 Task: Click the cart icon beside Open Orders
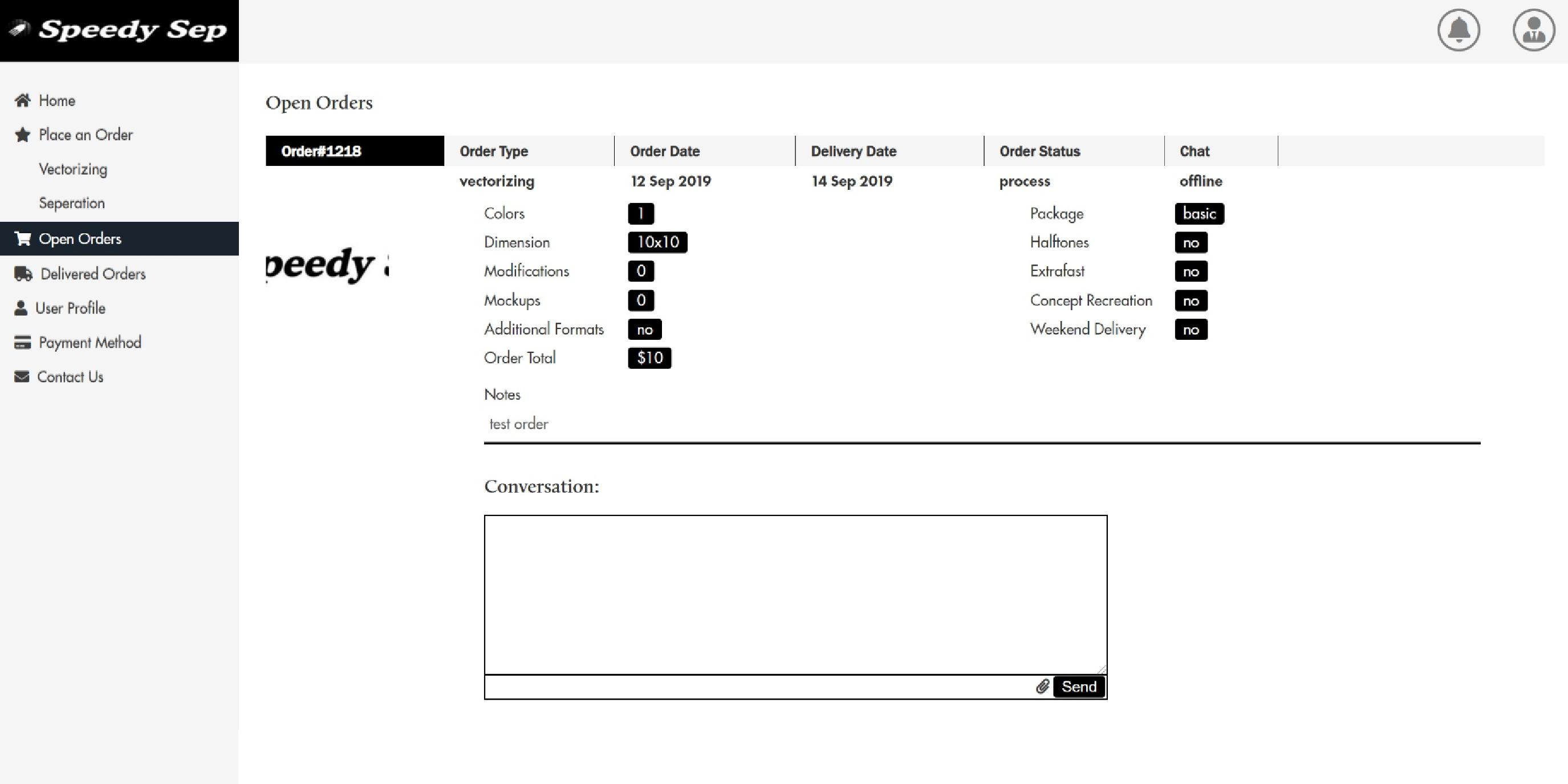(22, 238)
